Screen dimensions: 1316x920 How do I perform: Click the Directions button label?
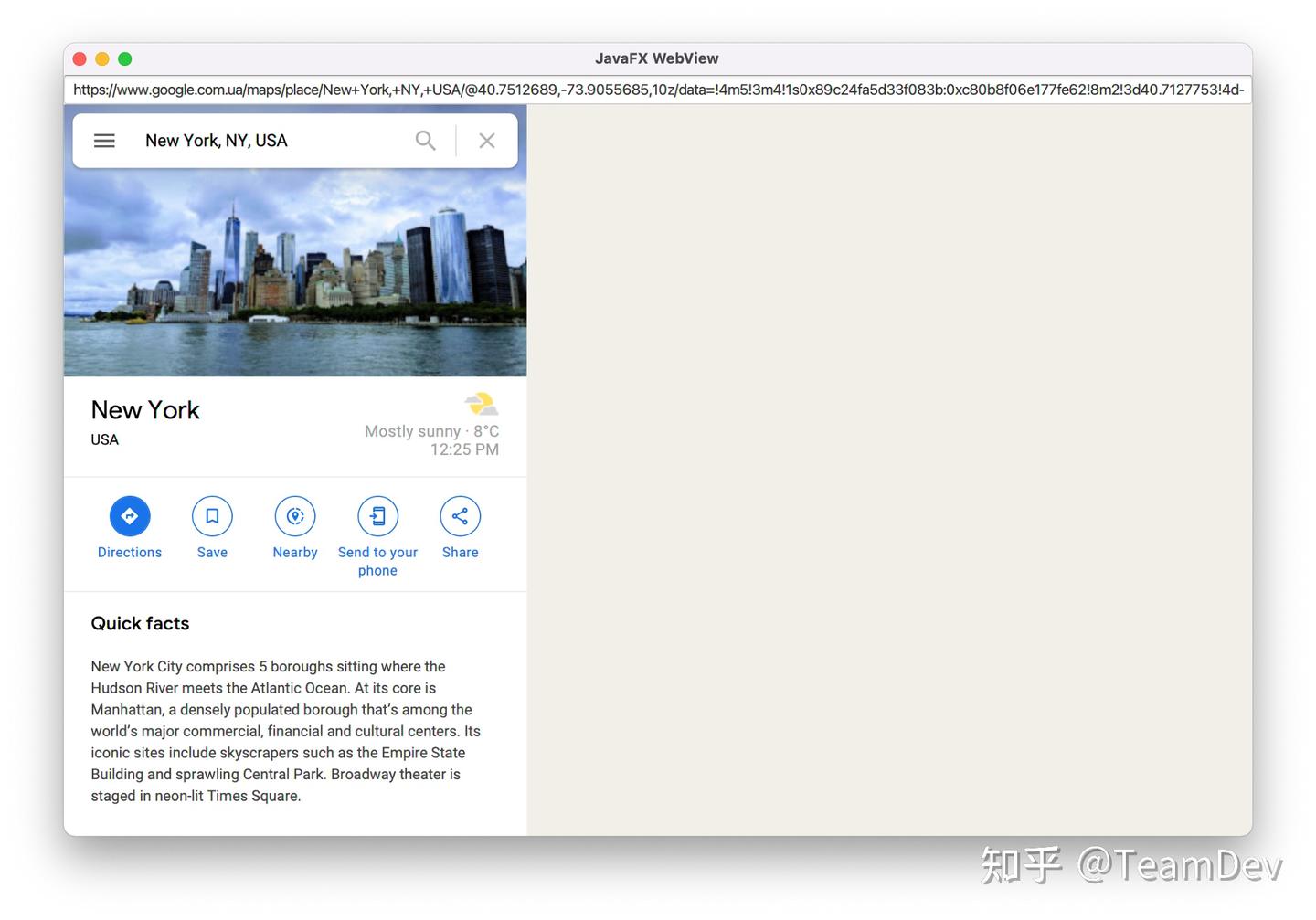point(129,552)
